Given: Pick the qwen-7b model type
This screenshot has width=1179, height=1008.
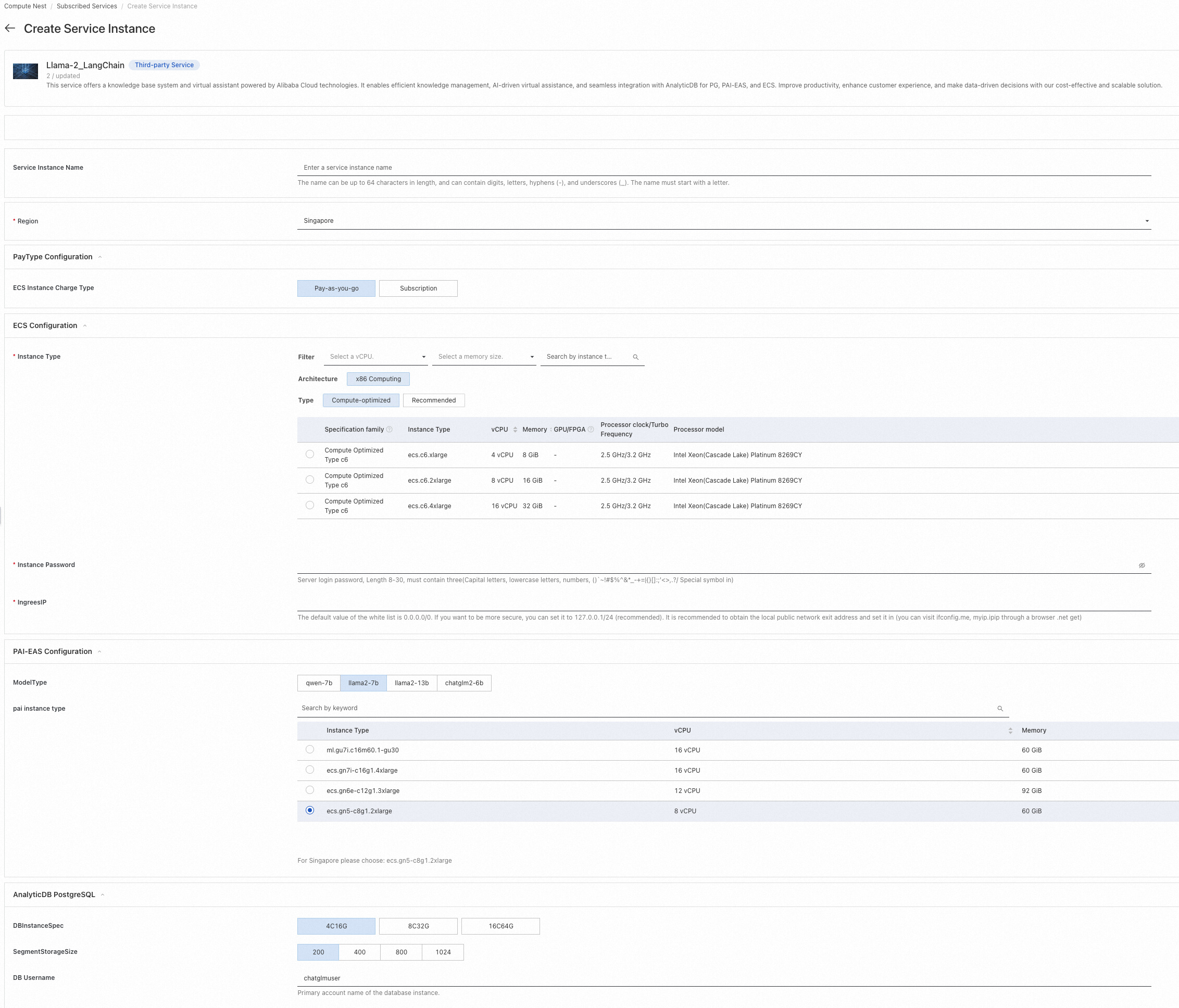Looking at the screenshot, I should click(x=319, y=683).
